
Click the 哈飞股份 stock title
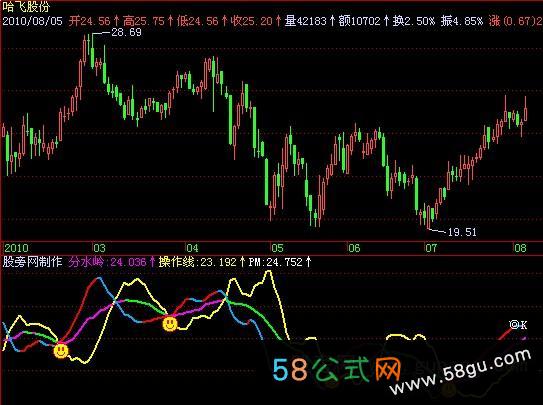26,7
